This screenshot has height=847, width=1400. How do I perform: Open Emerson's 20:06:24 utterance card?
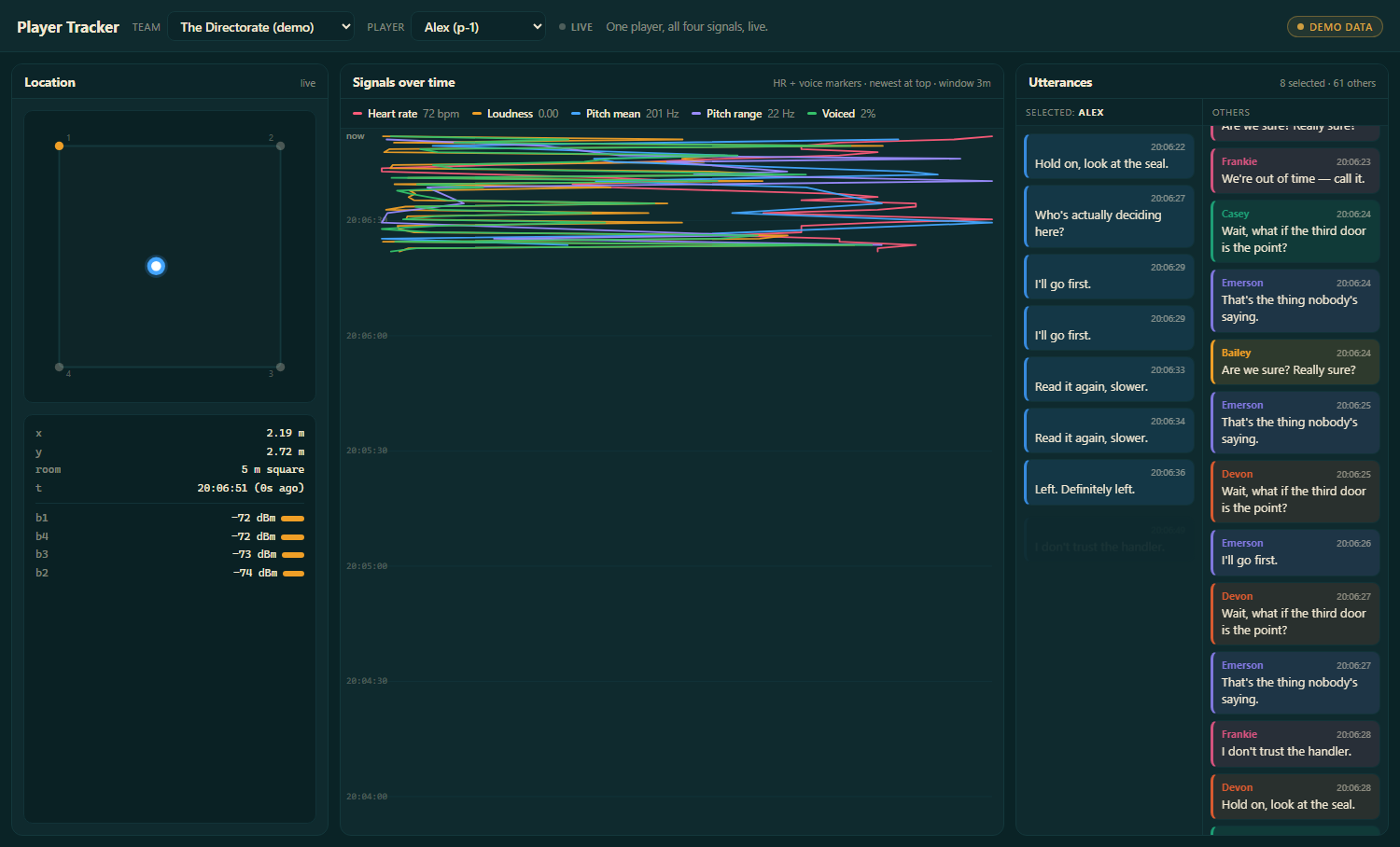(1295, 300)
